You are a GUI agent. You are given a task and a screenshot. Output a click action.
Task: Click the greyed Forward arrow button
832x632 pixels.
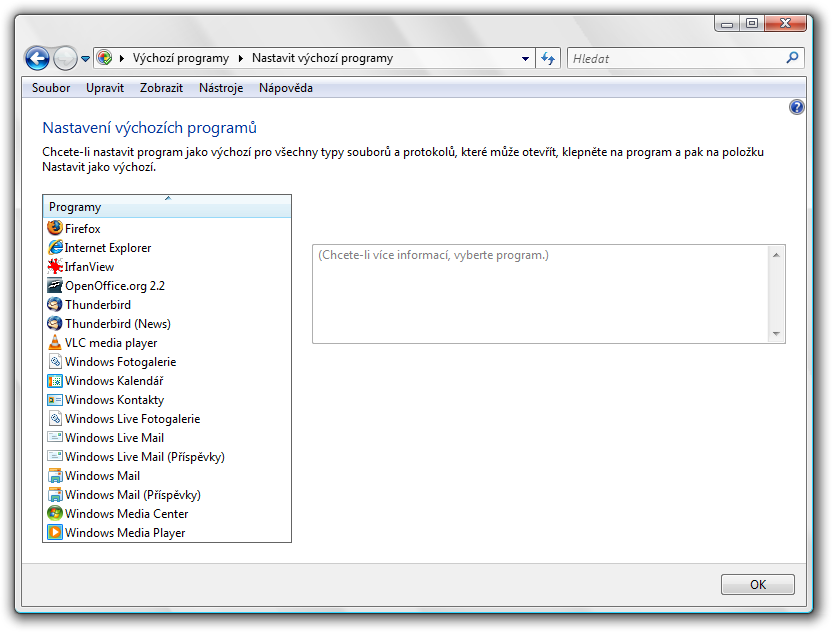pyautogui.click(x=65, y=58)
